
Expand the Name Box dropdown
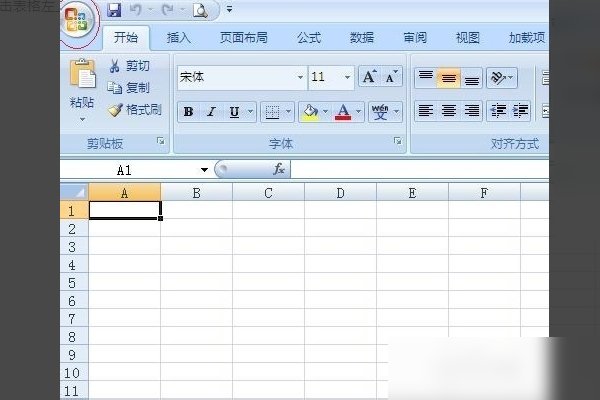coord(204,170)
